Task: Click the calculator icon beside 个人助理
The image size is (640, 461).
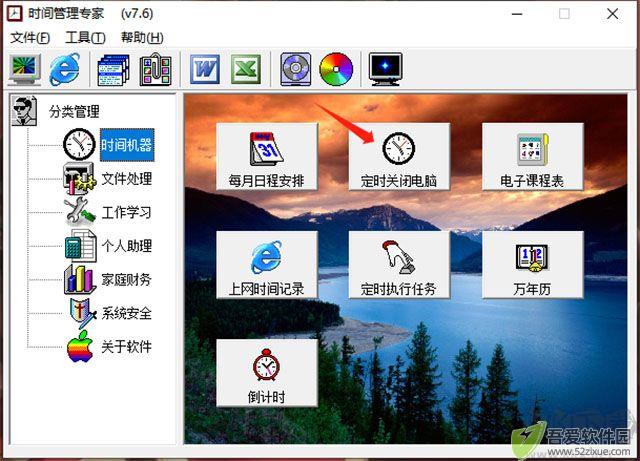Action: (x=80, y=246)
